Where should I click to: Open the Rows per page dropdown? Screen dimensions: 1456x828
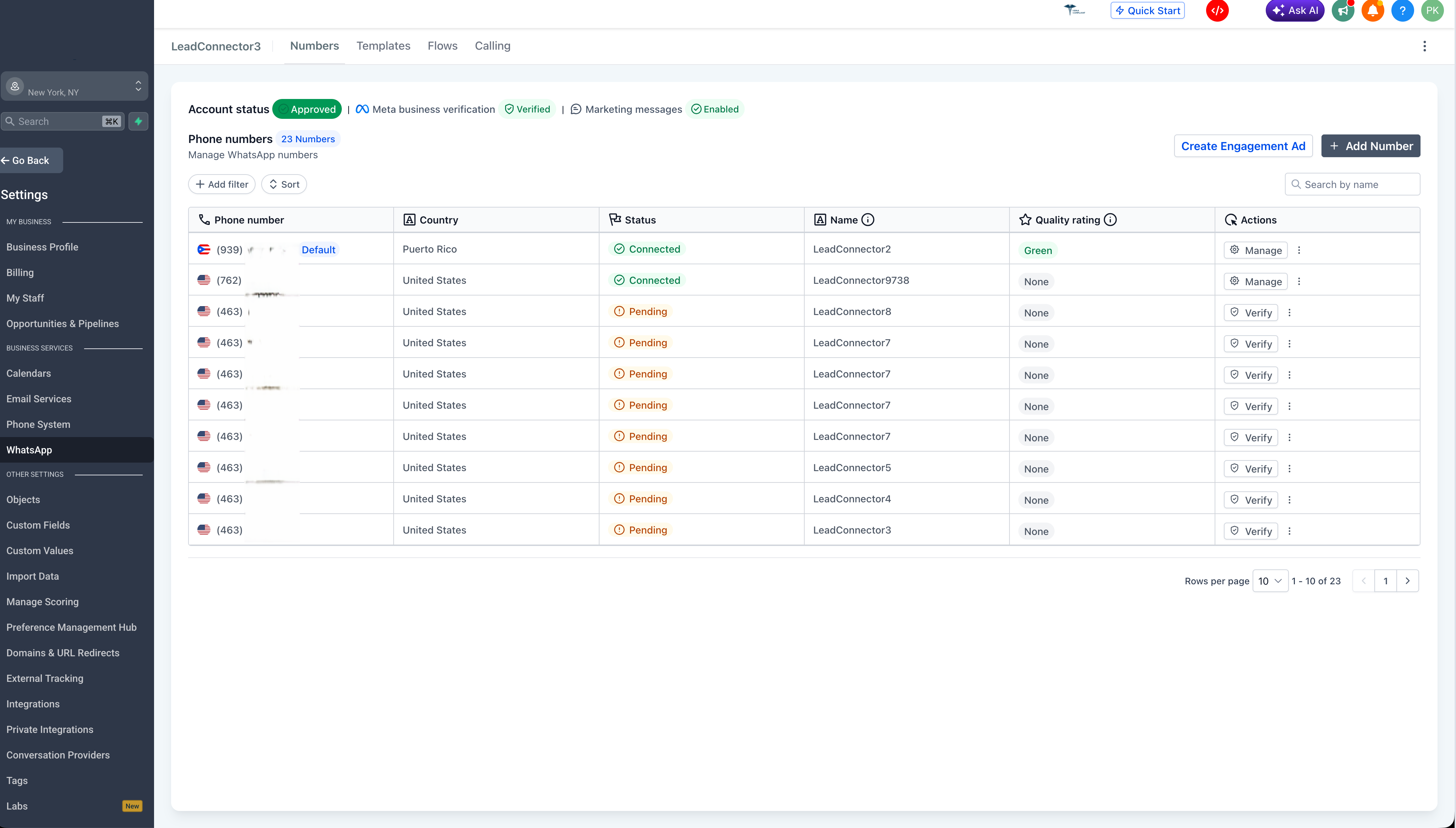coord(1270,581)
